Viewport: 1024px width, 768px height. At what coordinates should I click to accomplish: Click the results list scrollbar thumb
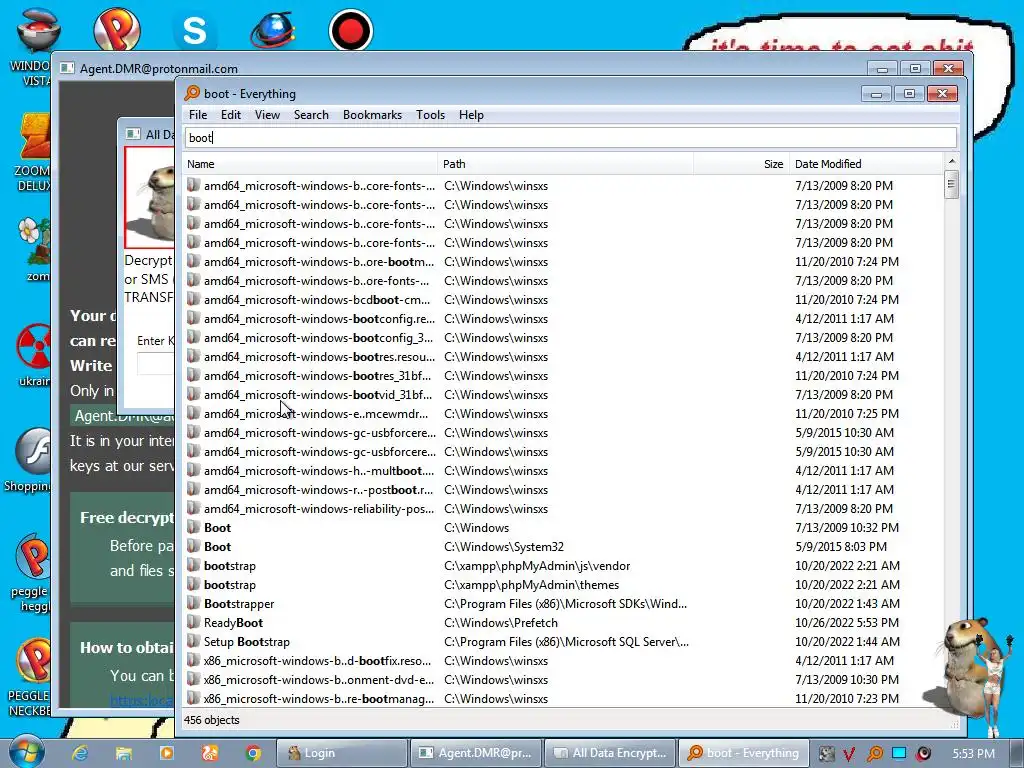coord(952,184)
